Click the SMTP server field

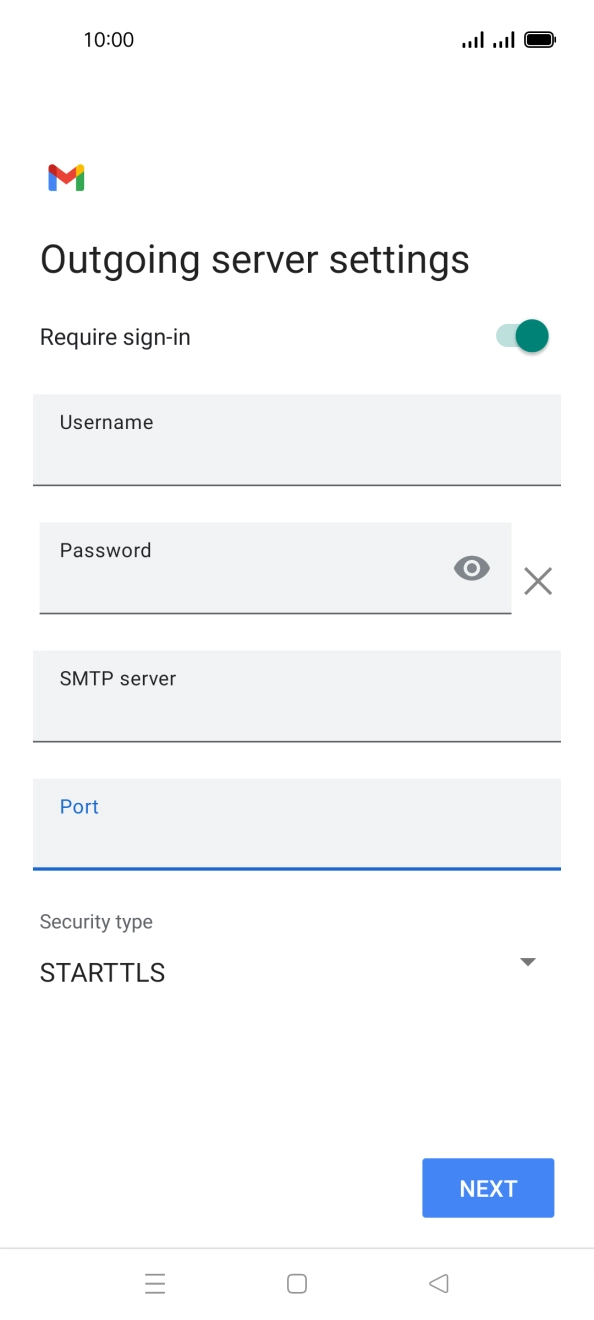point(297,696)
